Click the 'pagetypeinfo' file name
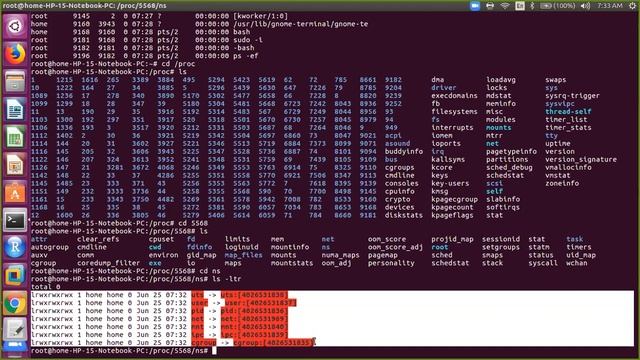 511,152
